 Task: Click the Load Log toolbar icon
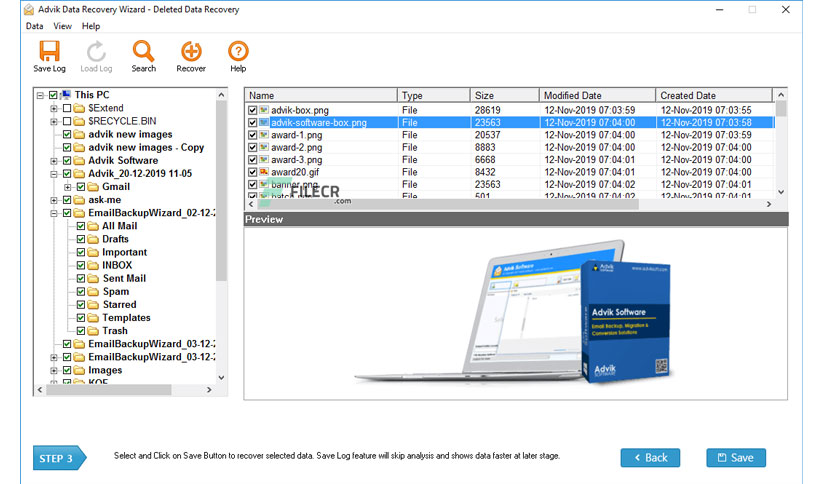point(96,51)
